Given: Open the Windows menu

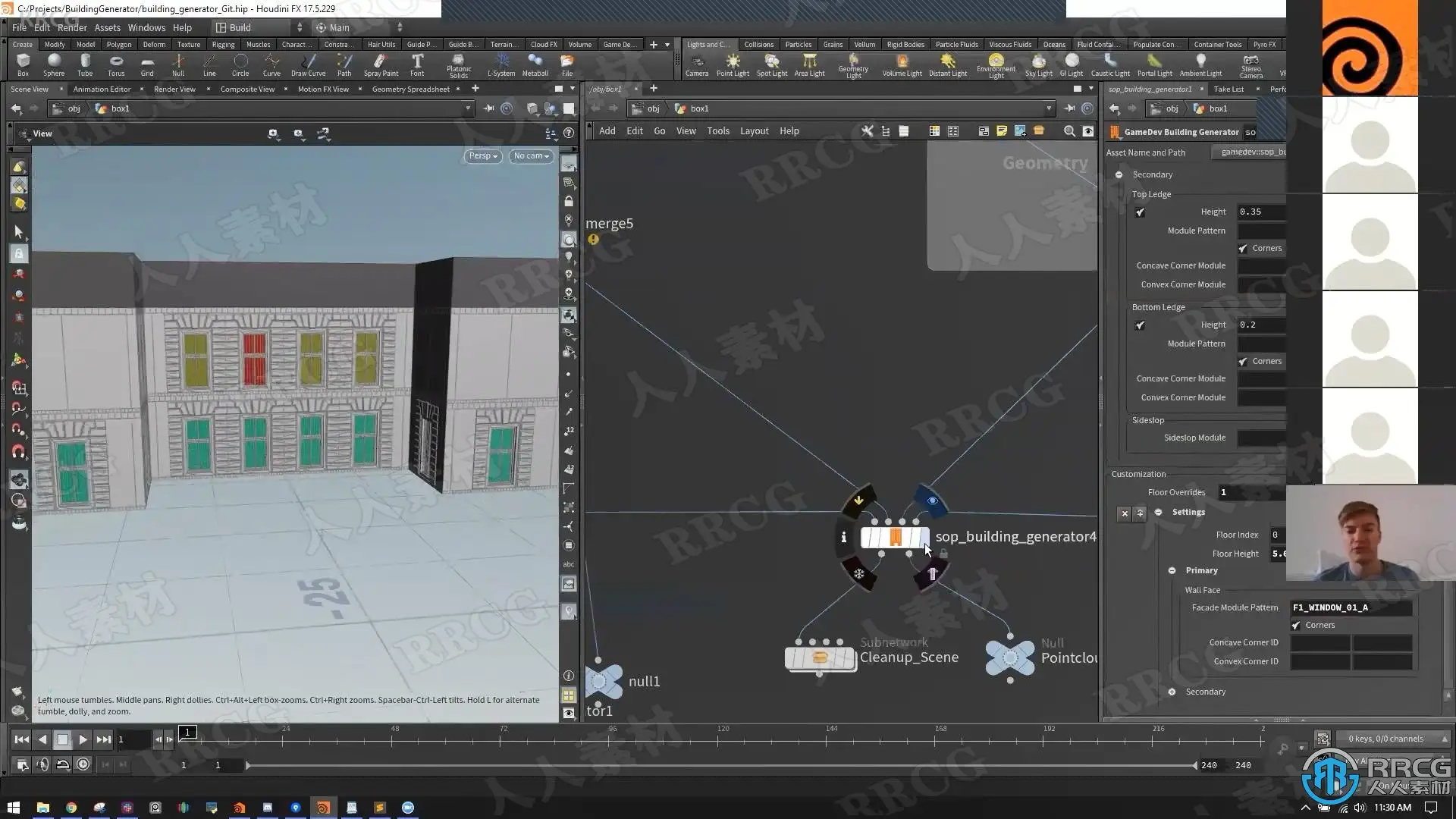Looking at the screenshot, I should point(146,27).
